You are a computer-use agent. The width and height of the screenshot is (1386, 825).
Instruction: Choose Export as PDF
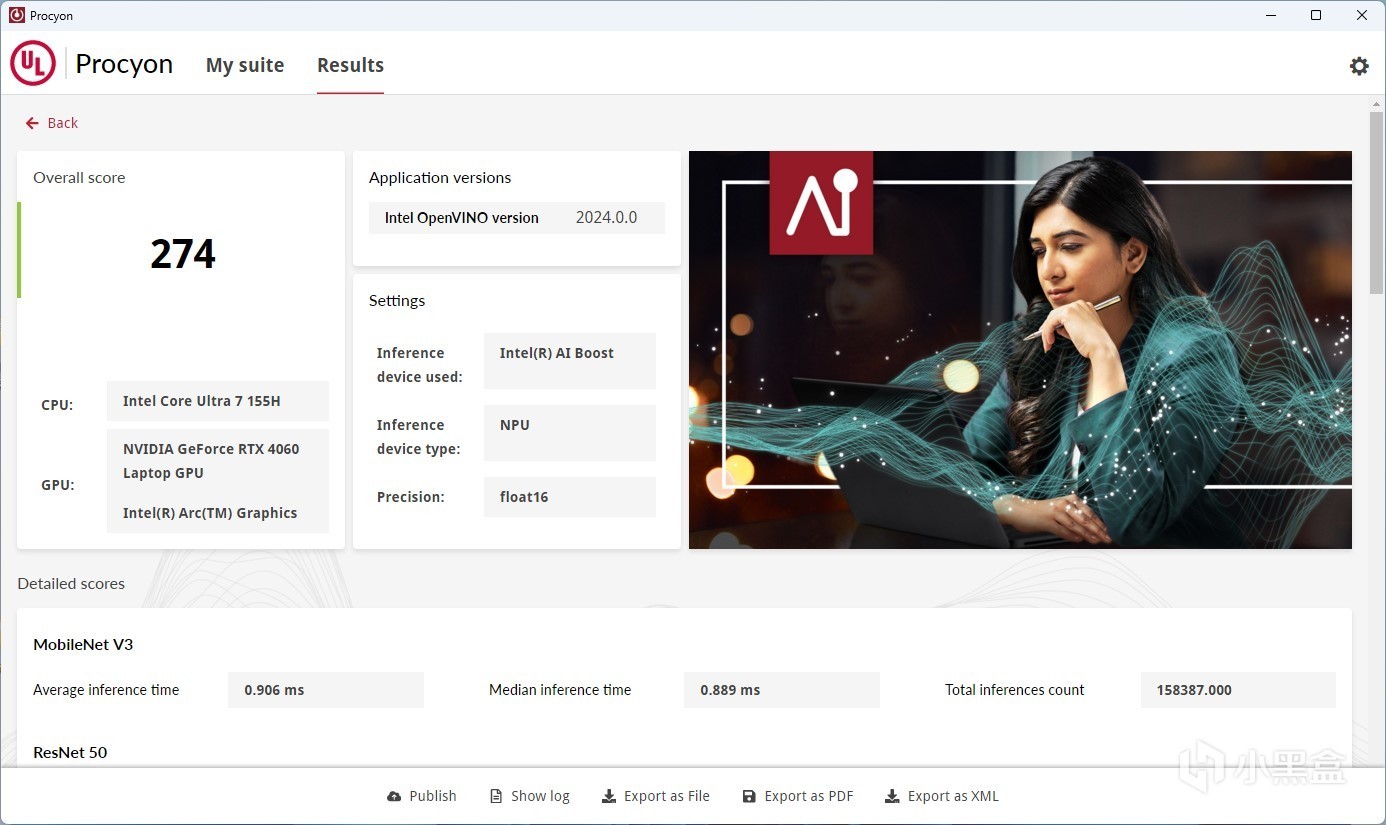tap(798, 796)
